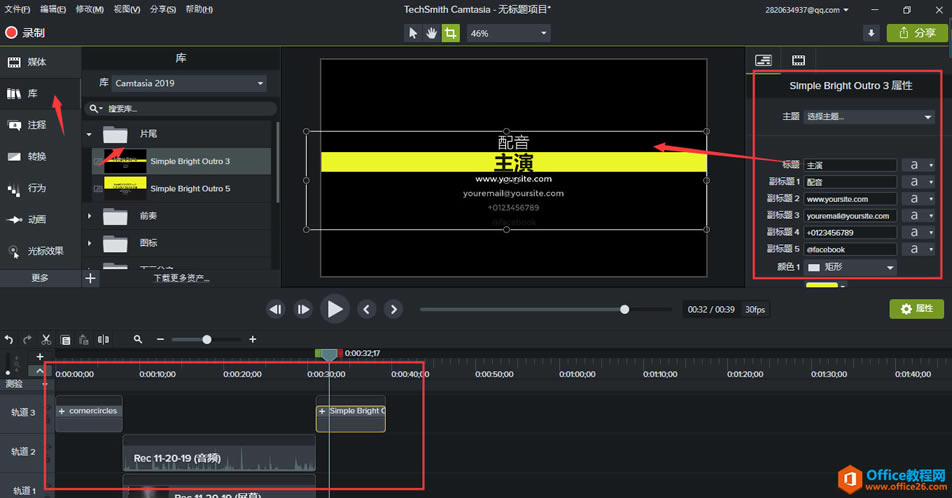The width and height of the screenshot is (952, 498).
Task: Click the next frame step button
Action: coord(303,310)
